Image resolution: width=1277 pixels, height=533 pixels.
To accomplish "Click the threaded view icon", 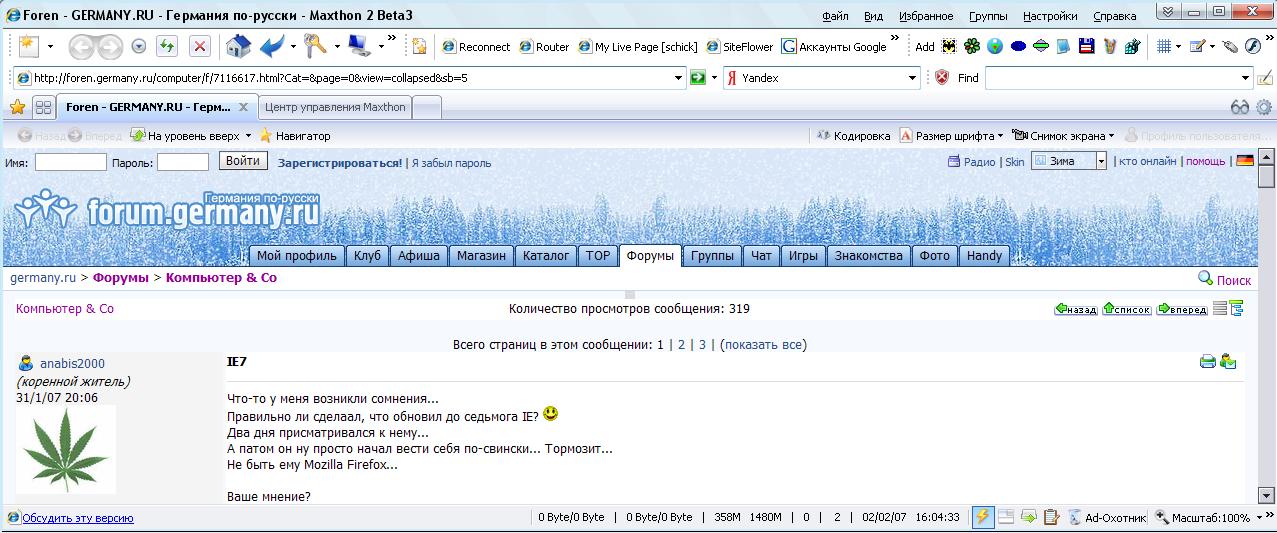I will (1236, 308).
